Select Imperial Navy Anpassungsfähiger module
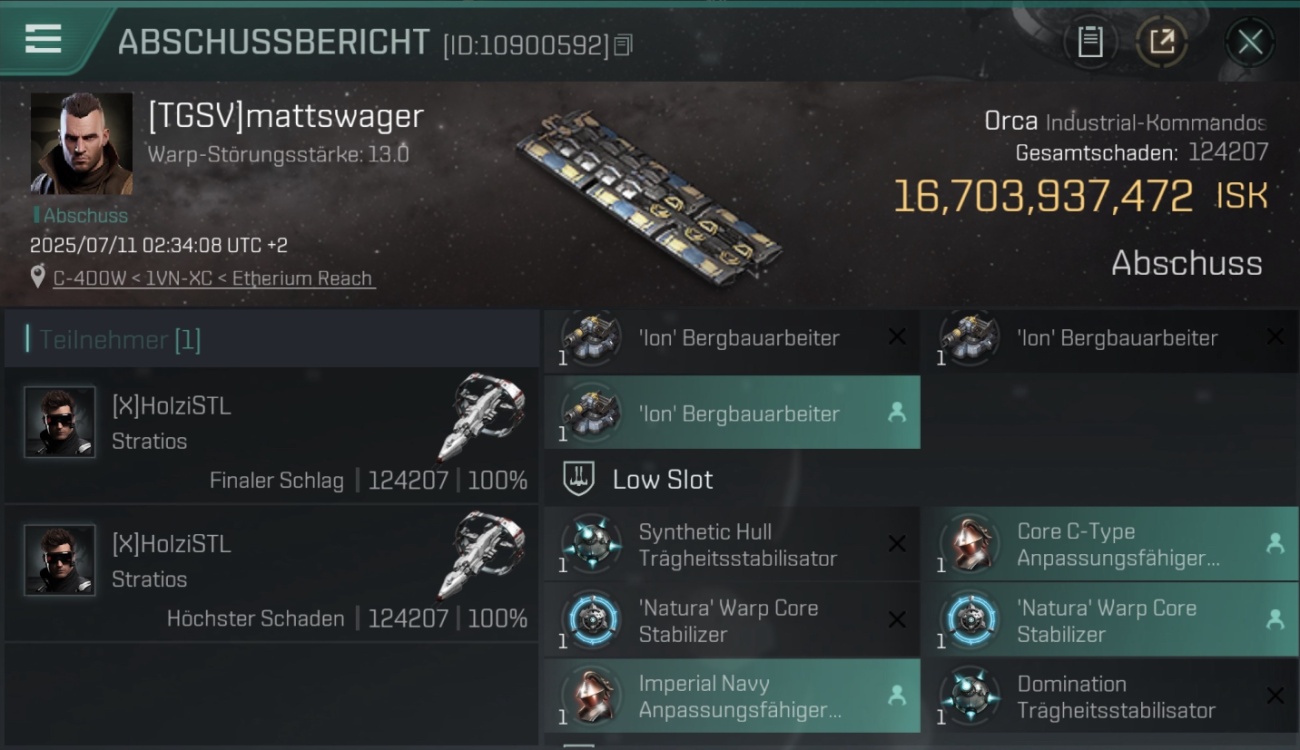 pos(732,697)
